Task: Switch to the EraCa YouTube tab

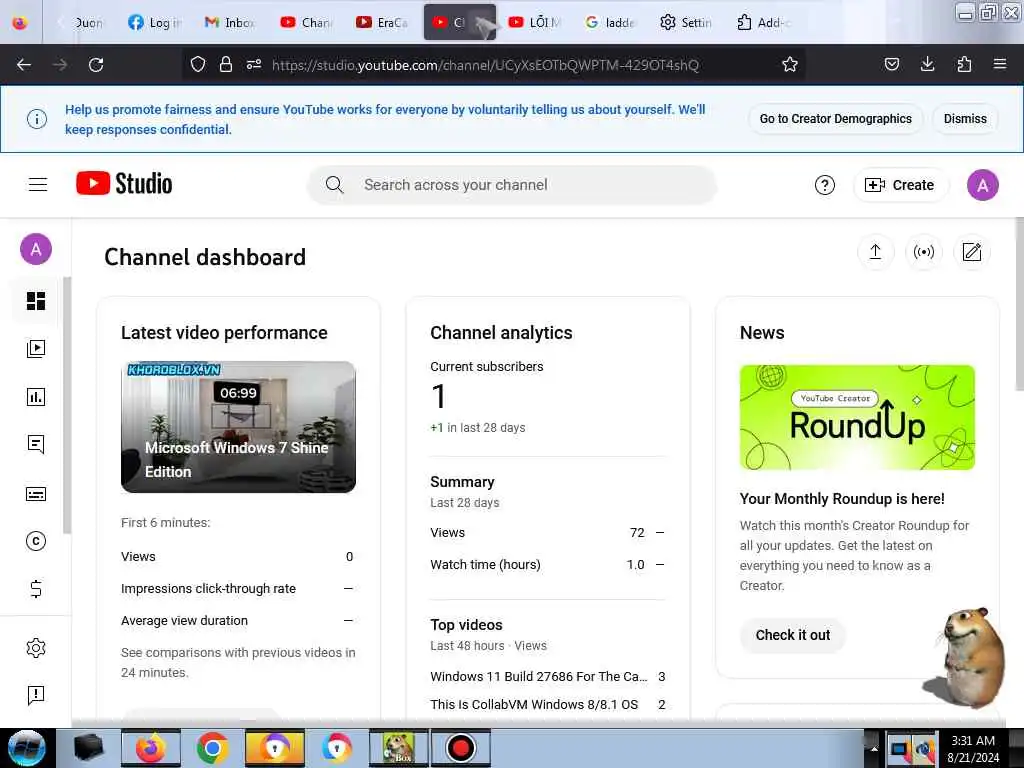Action: coord(383,23)
